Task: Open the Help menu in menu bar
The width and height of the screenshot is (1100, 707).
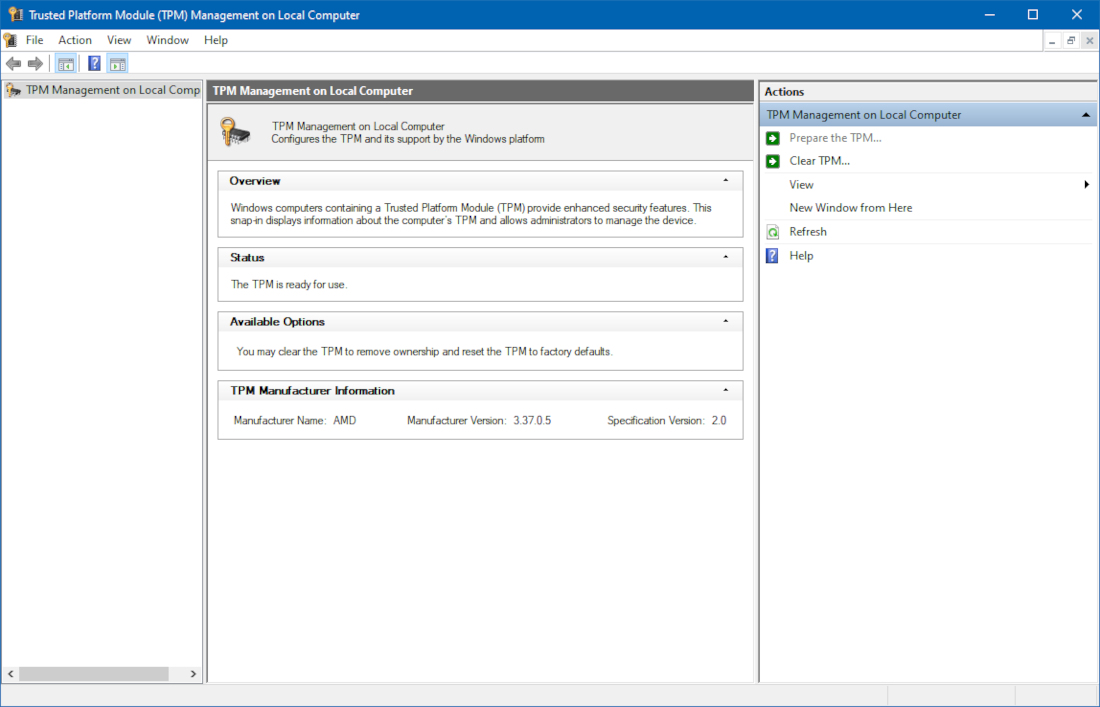Action: 216,40
